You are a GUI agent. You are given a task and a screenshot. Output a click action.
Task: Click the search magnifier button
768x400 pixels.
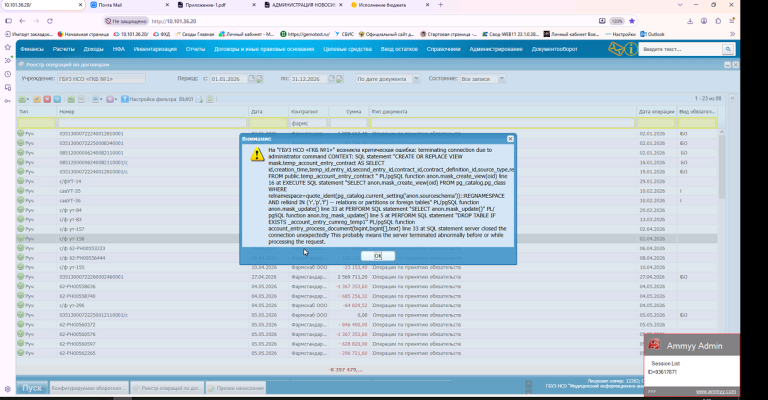tap(728, 49)
